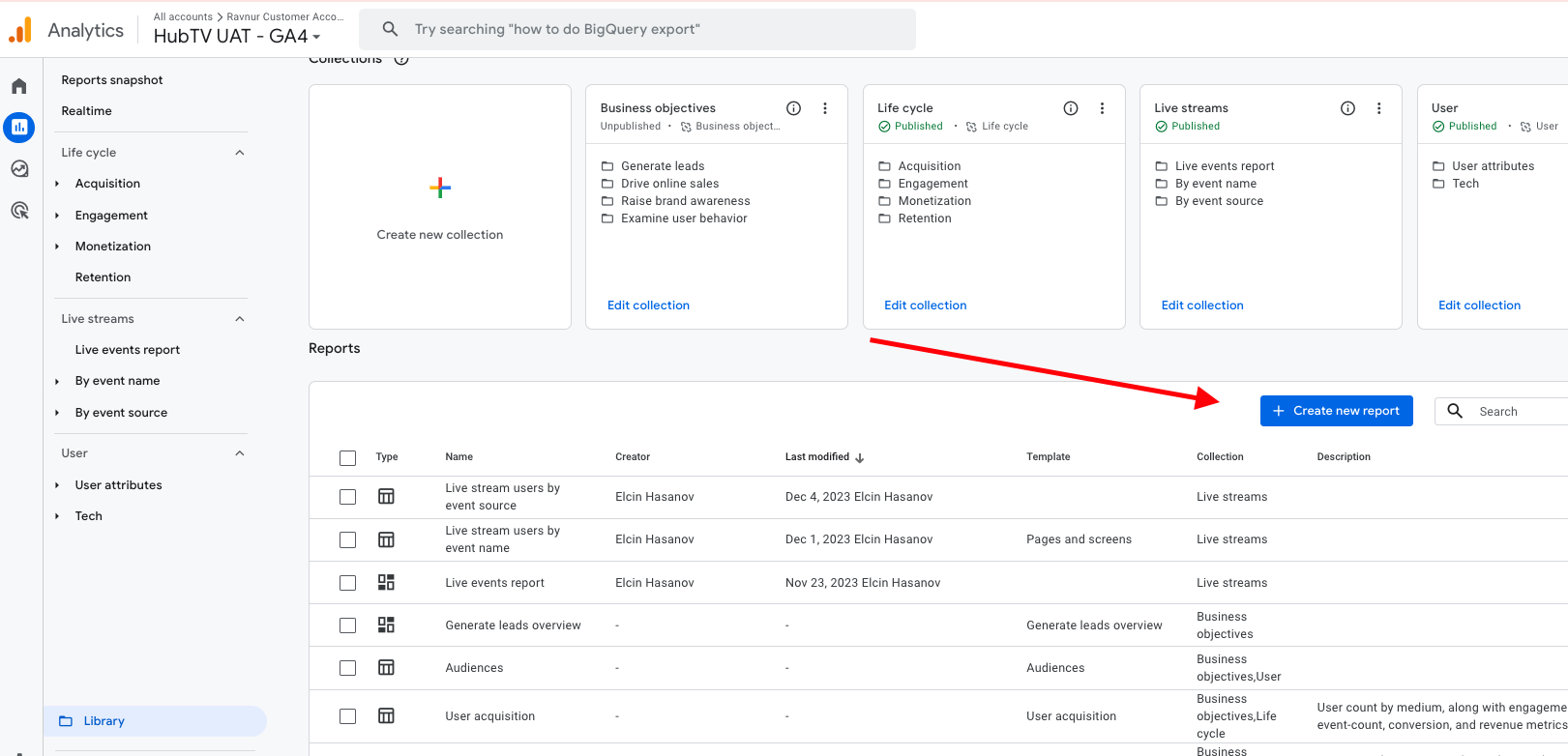This screenshot has height=756, width=1568.
Task: Click overview icon for Generate leads overview row
Action: pos(386,625)
